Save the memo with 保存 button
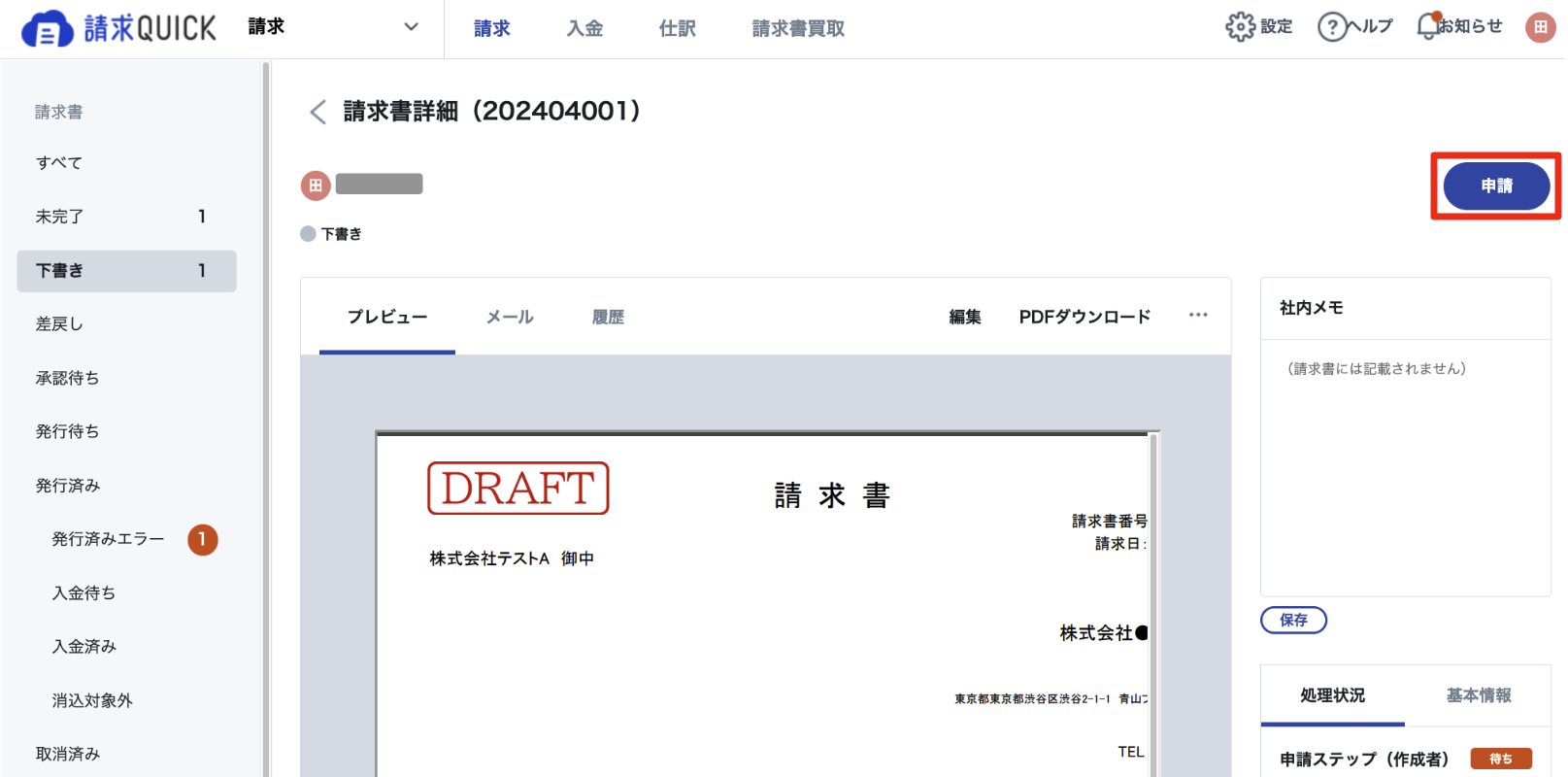Image resolution: width=1568 pixels, height=777 pixels. 1293,620
